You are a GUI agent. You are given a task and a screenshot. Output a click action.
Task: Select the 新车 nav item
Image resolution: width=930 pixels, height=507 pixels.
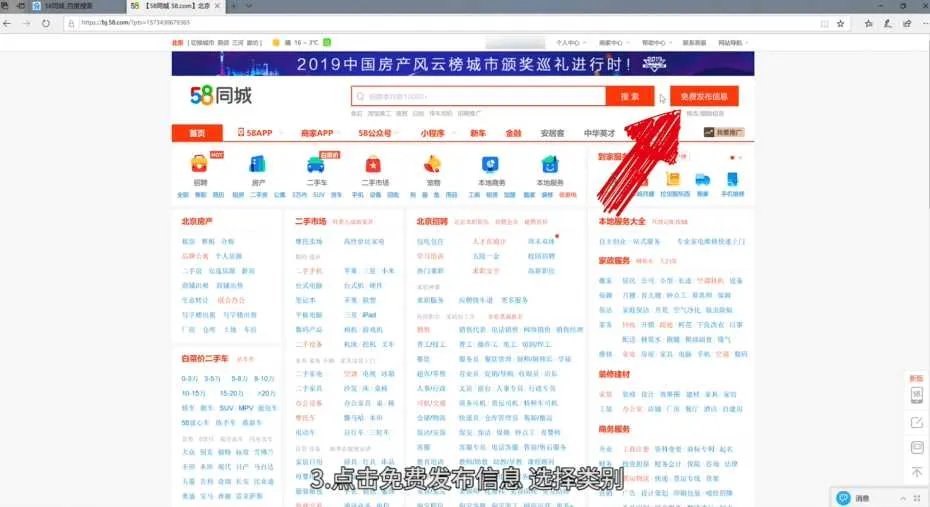coord(478,133)
